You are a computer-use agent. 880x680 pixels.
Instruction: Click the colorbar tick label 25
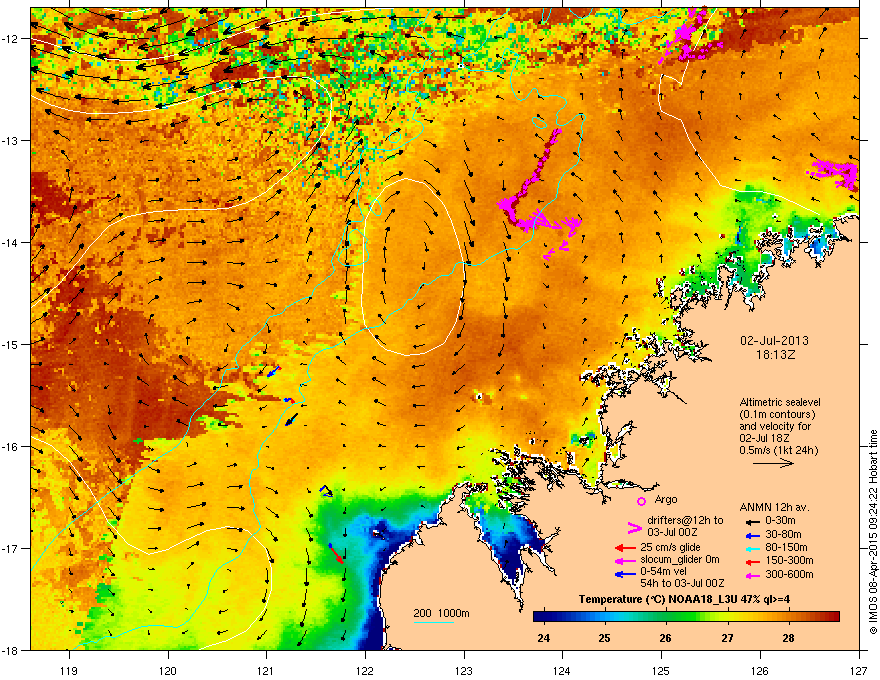(604, 638)
